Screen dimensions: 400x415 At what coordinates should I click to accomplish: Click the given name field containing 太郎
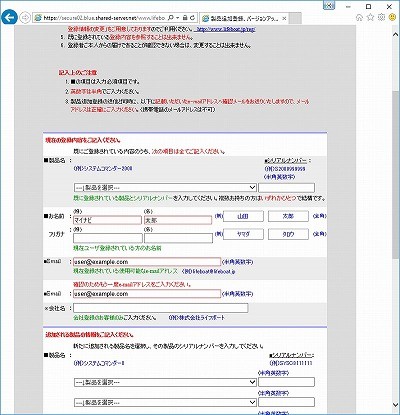point(178,220)
